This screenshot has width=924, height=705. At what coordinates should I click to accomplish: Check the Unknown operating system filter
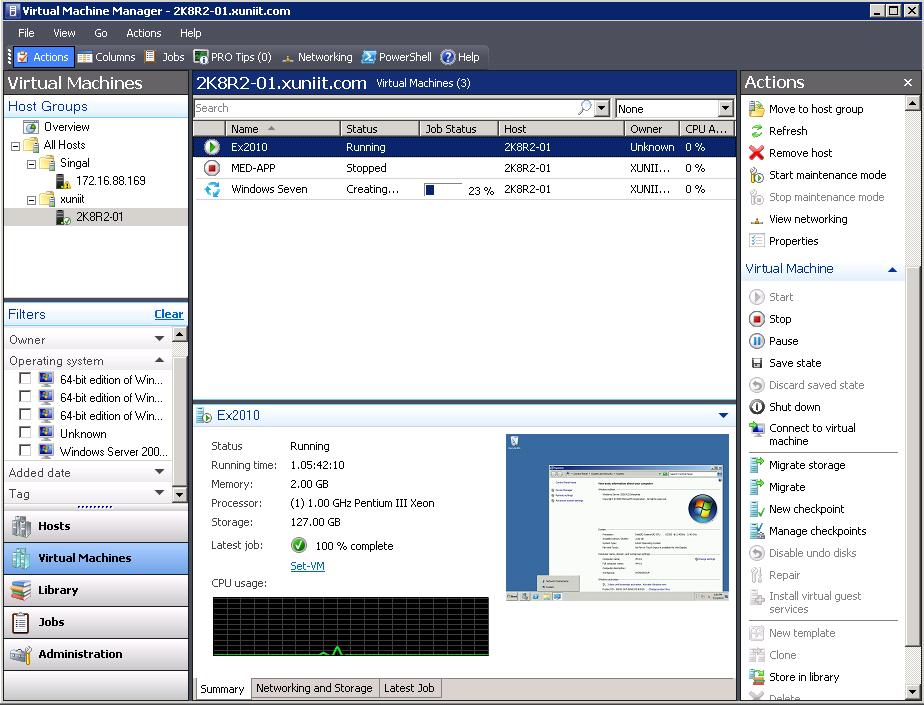[25, 432]
